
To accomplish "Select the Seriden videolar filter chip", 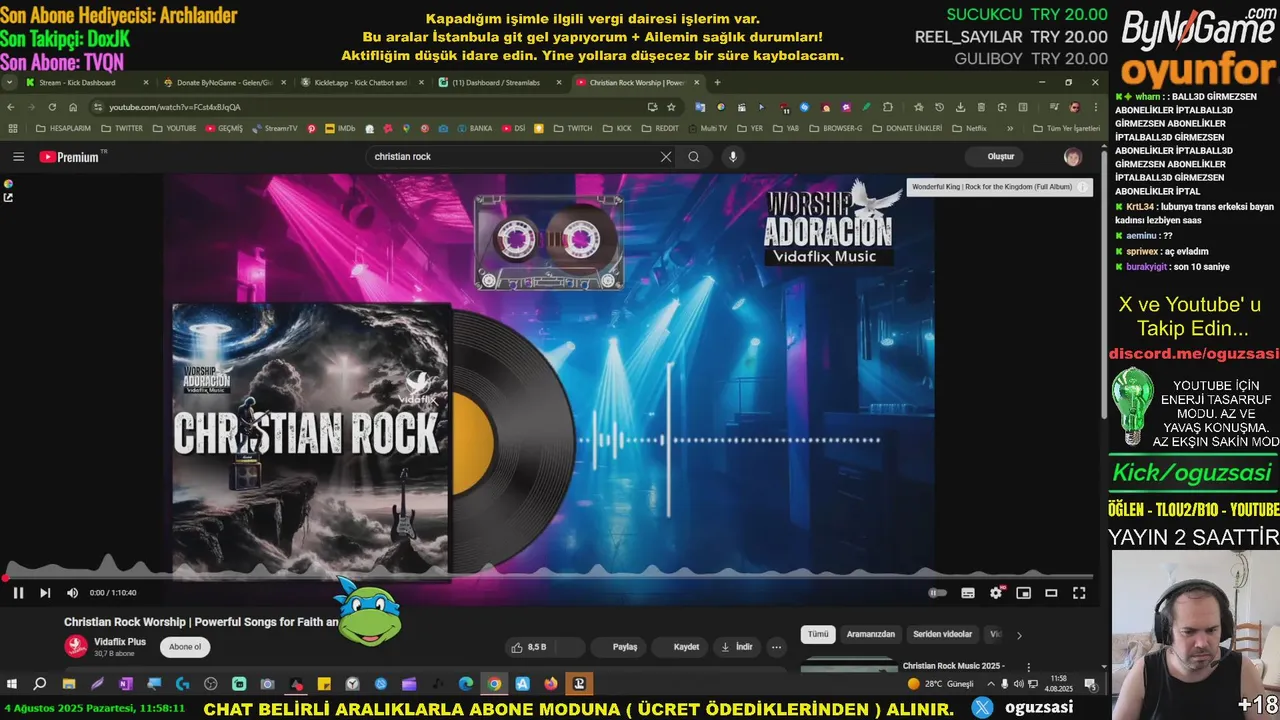I will [942, 634].
